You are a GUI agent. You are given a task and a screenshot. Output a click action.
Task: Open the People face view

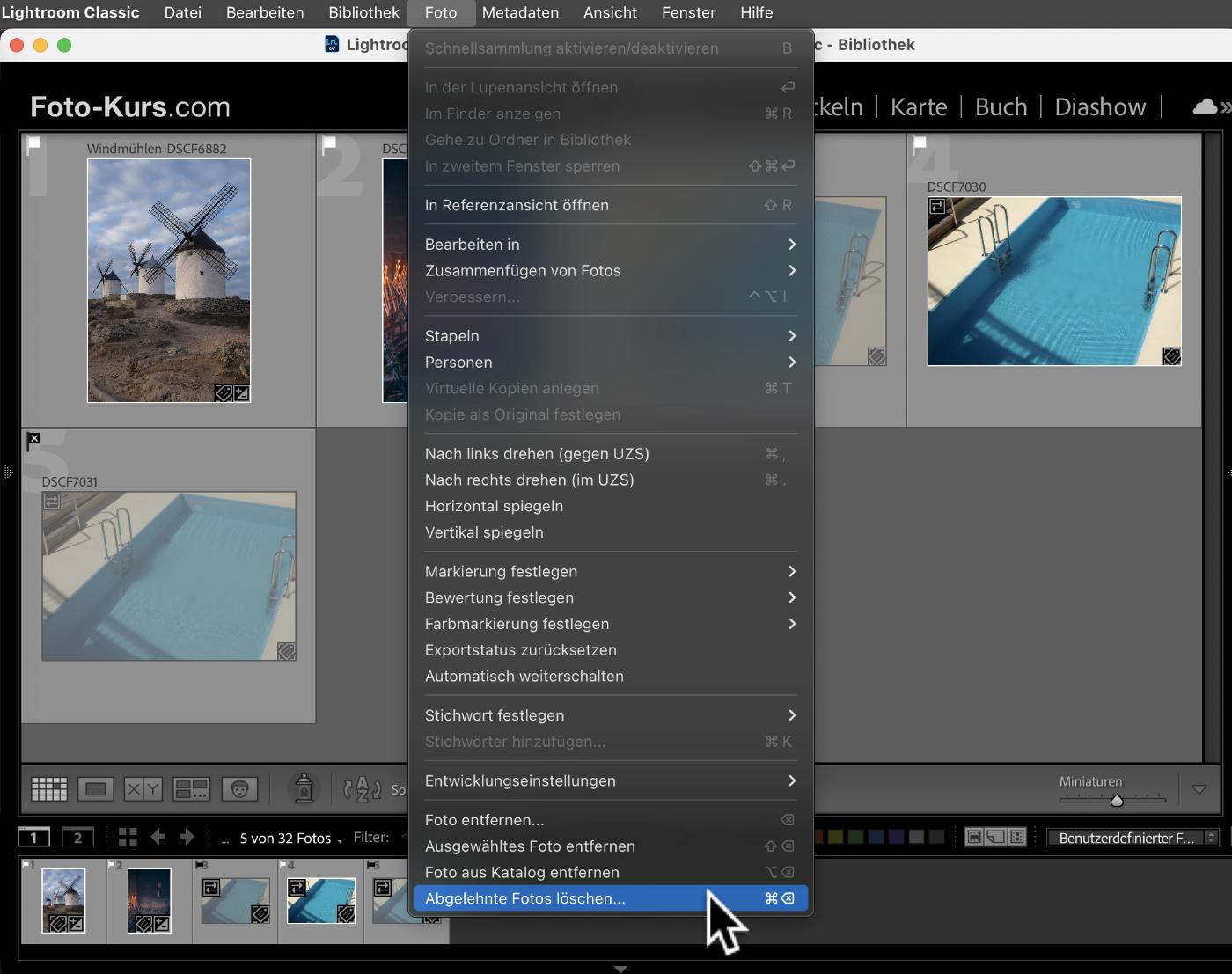click(x=239, y=789)
